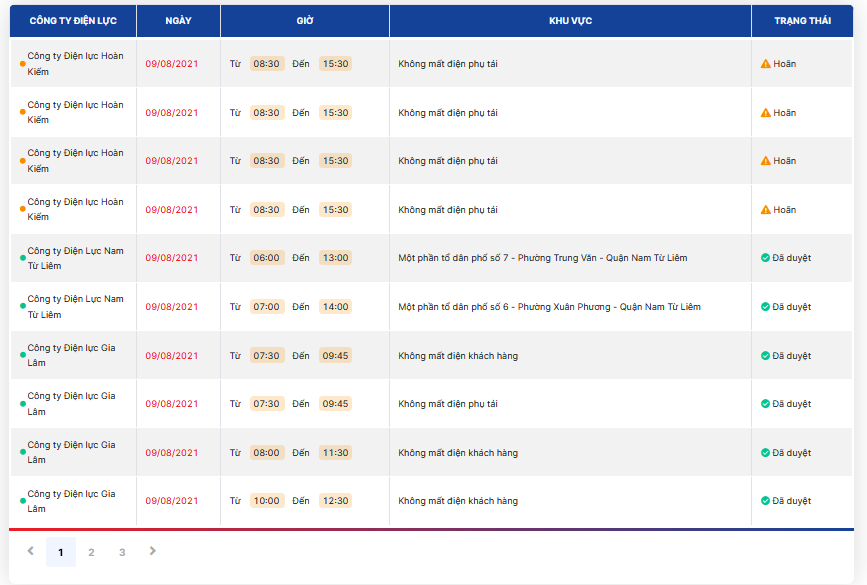This screenshot has height=585, width=867.
Task: Click the TRẠNG THÁI column header
Action: (x=802, y=21)
